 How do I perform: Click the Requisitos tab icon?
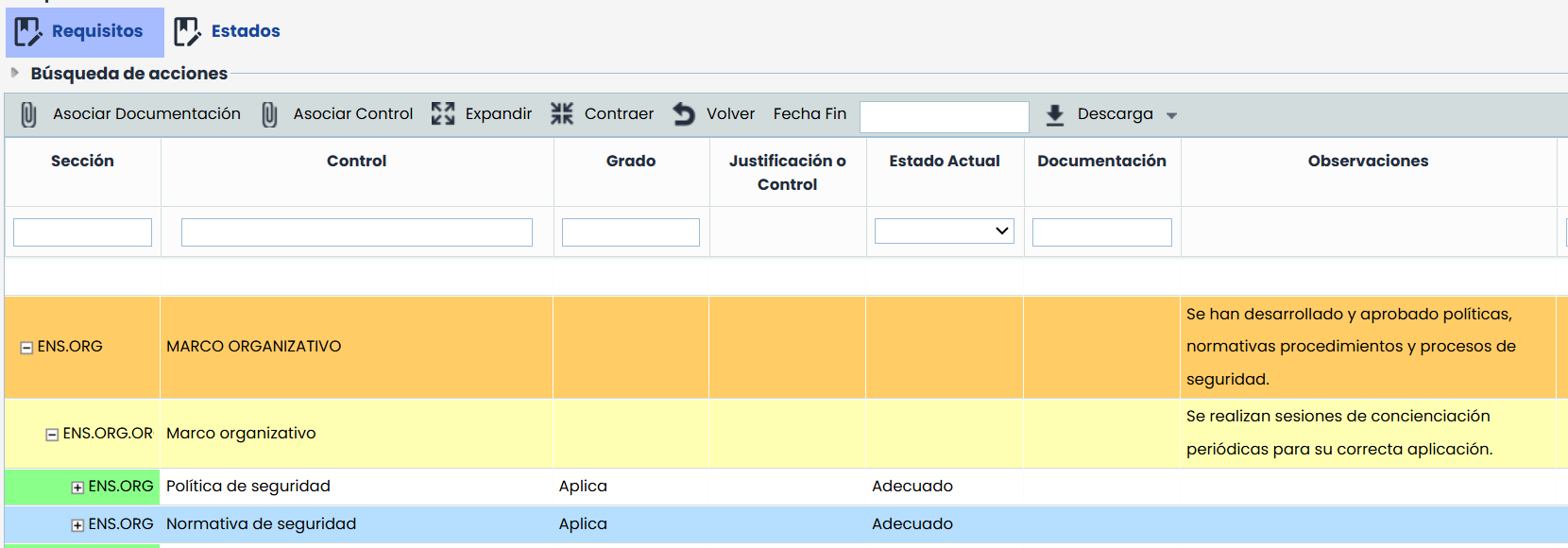[28, 32]
